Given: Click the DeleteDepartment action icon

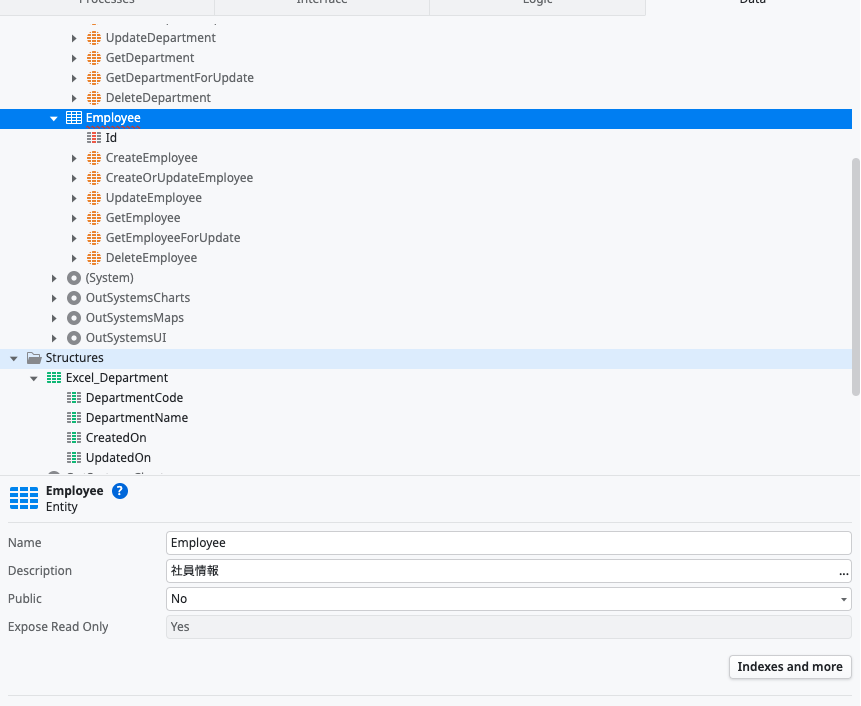Looking at the screenshot, I should [x=94, y=98].
